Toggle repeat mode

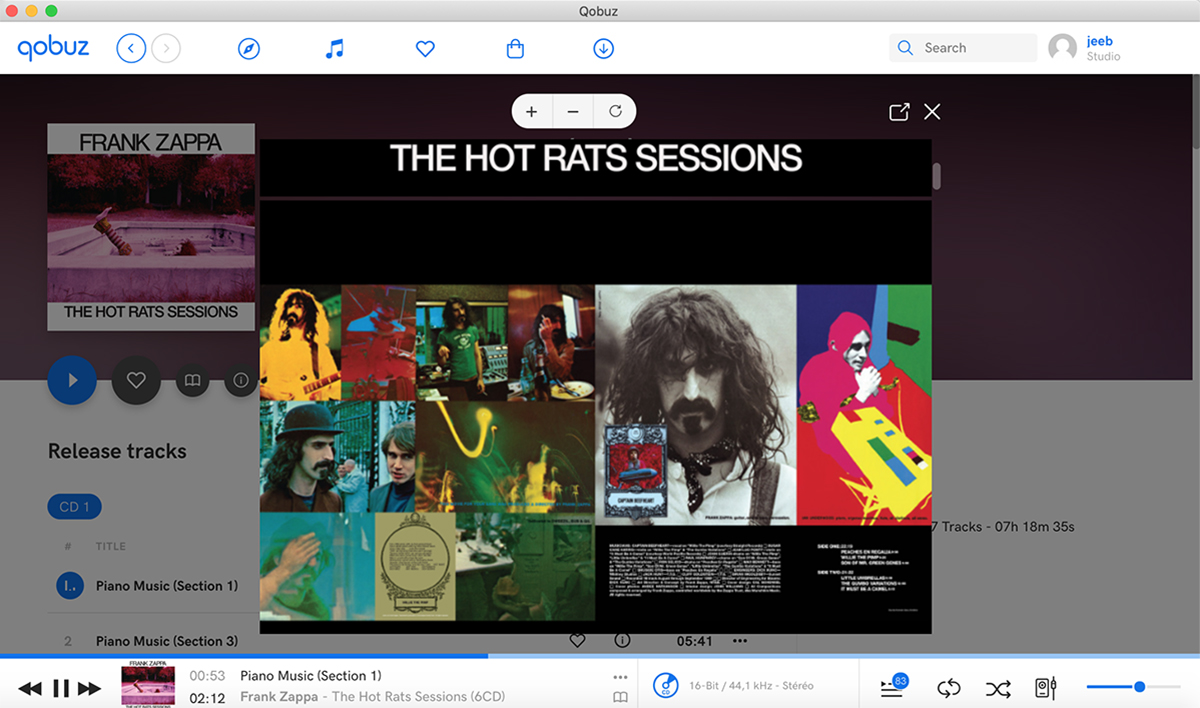coord(948,688)
